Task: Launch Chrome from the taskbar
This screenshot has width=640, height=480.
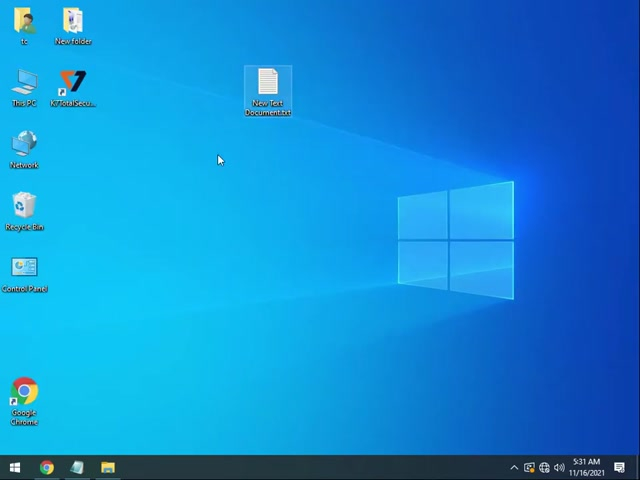Action: click(x=46, y=467)
